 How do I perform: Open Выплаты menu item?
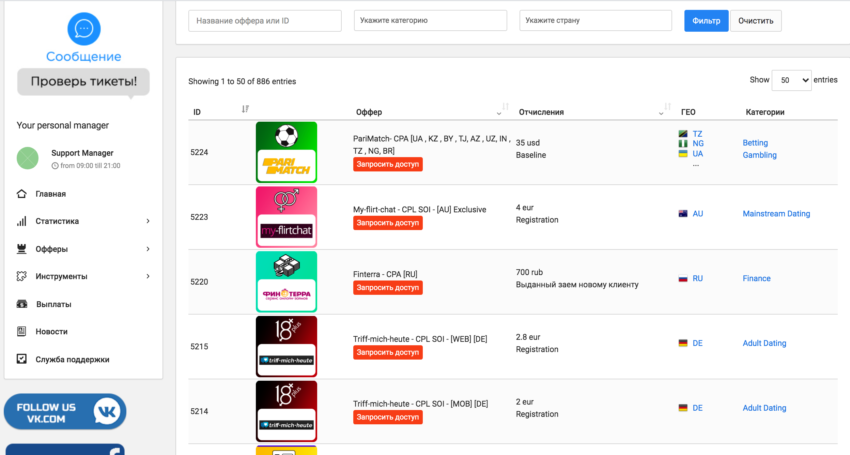coord(54,304)
